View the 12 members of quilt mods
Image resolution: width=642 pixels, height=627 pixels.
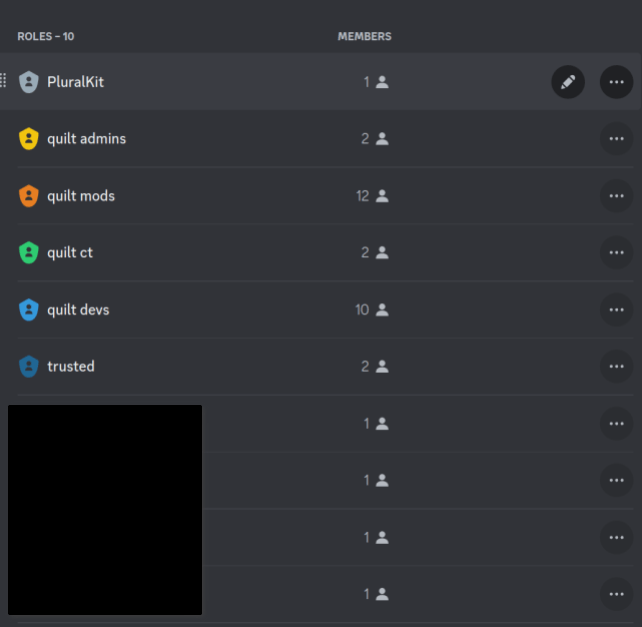tap(372, 196)
